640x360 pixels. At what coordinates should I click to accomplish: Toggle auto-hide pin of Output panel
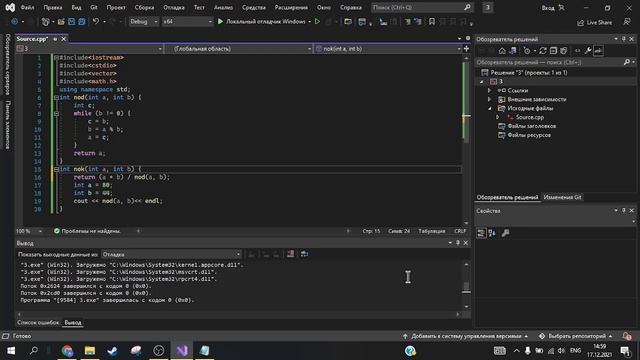tap(458, 243)
